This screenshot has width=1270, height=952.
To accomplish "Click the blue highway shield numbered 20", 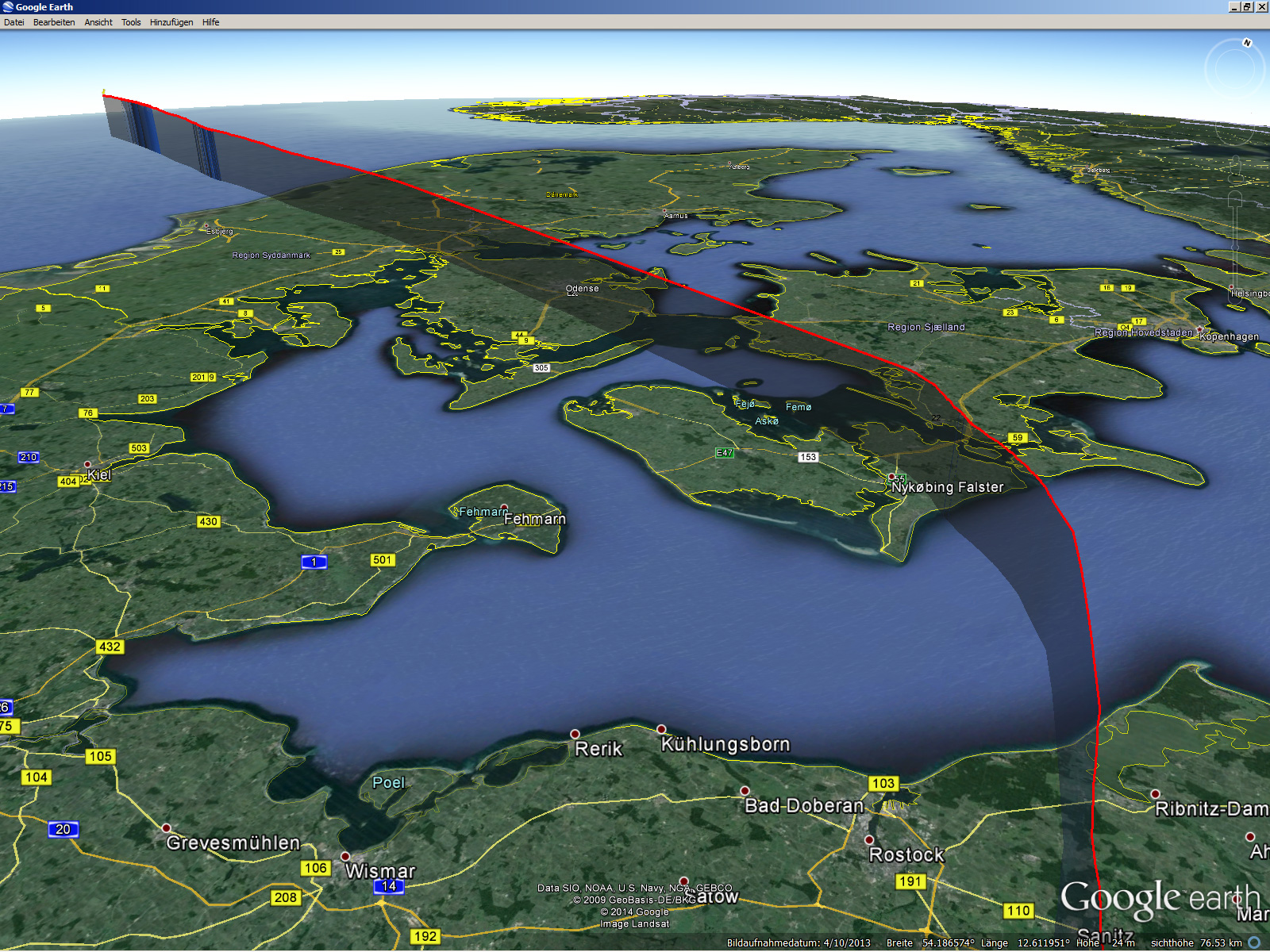I will 63,829.
